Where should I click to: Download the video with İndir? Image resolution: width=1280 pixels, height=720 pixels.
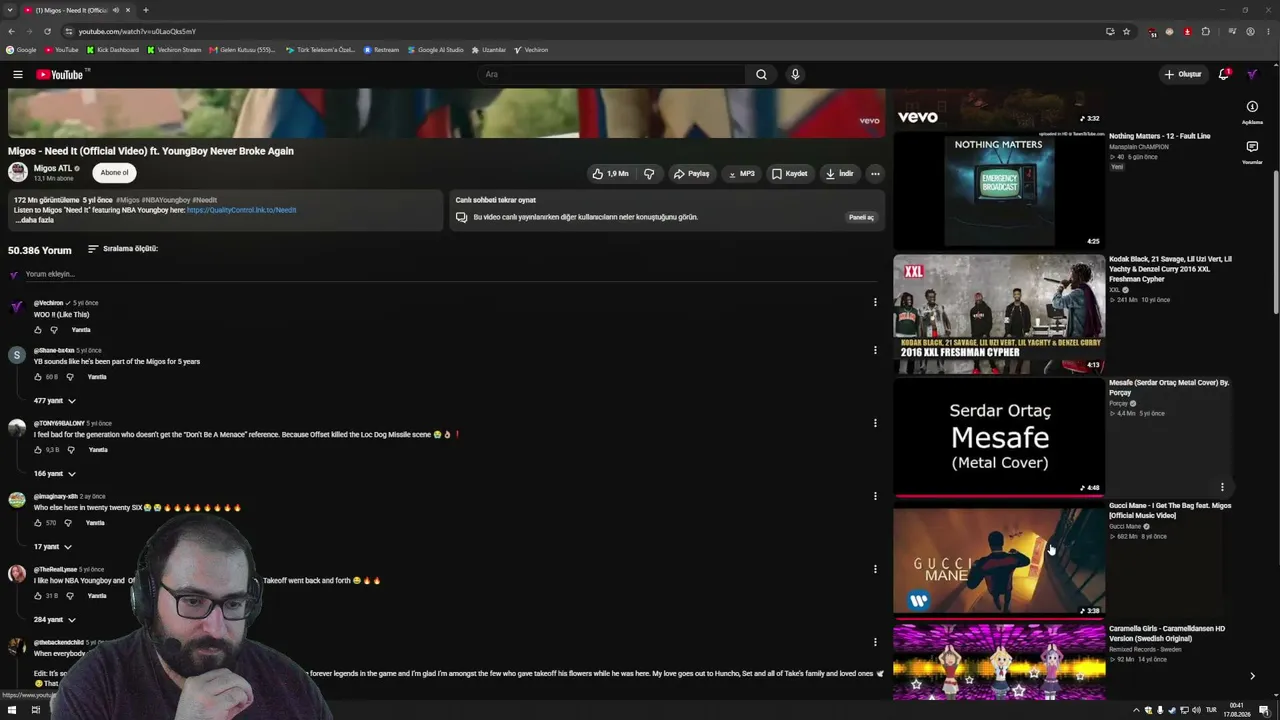pos(839,173)
